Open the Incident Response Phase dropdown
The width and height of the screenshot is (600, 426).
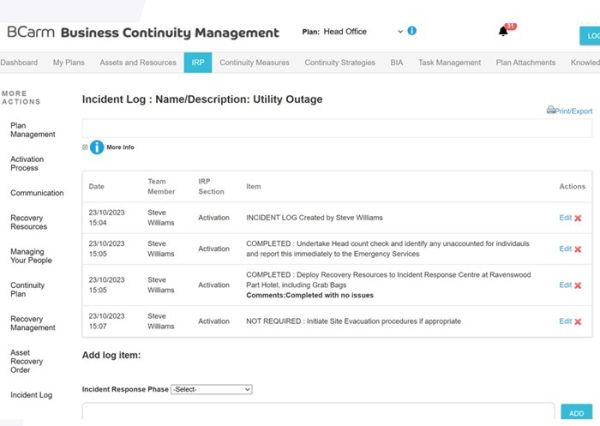click(211, 389)
